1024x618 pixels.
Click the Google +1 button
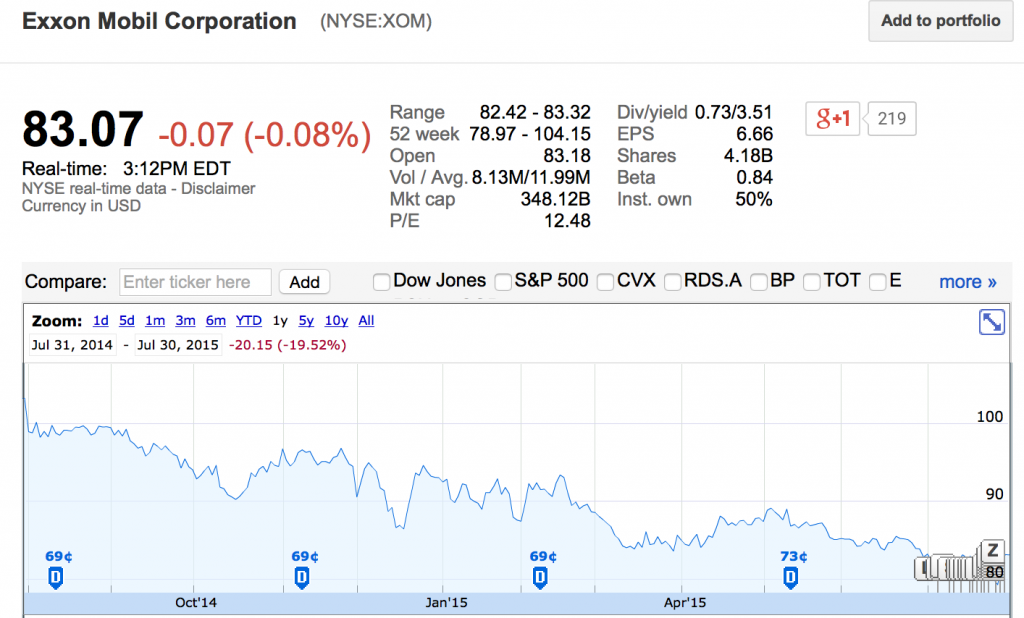[832, 120]
